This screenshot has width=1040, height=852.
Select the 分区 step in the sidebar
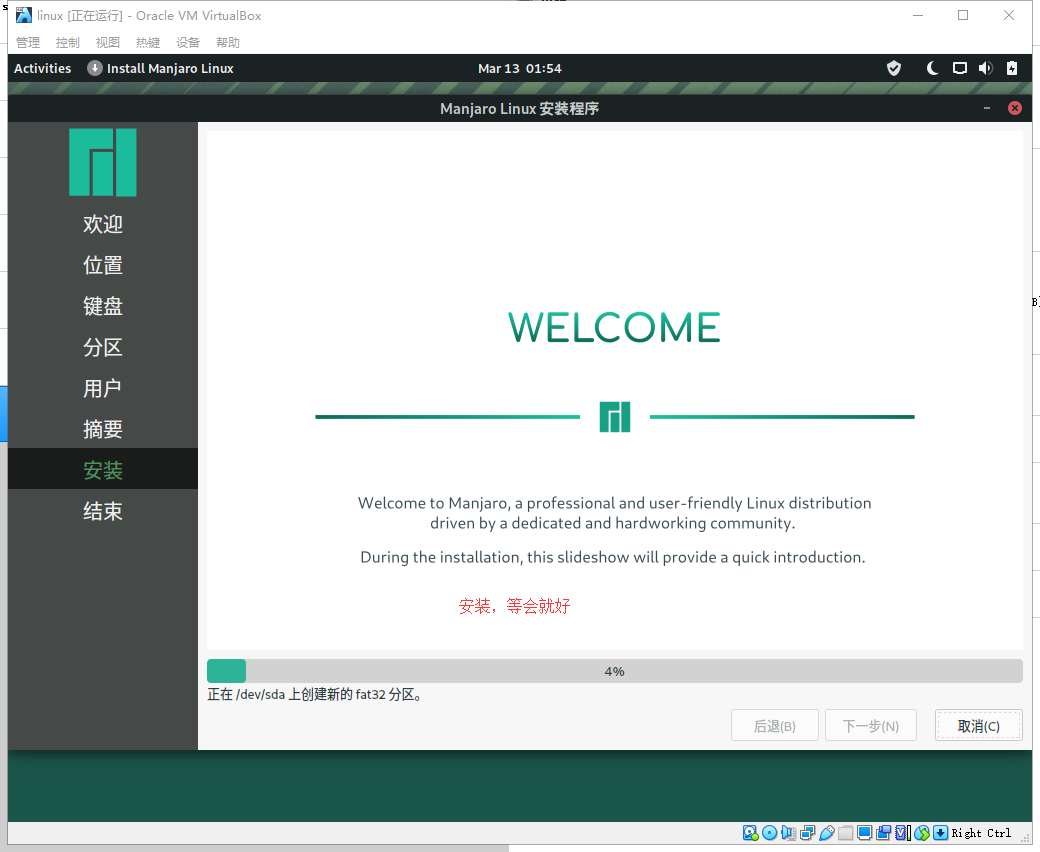coord(103,347)
